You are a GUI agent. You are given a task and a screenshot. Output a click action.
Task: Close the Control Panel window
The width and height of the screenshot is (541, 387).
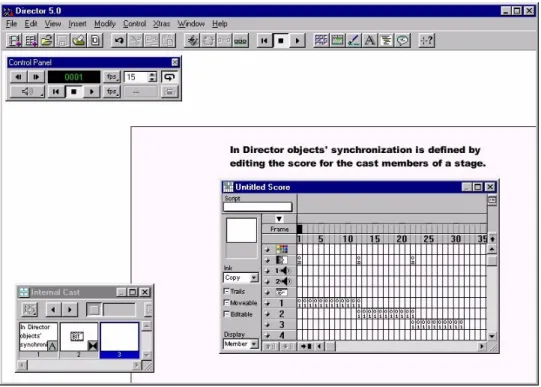[x=175, y=62]
